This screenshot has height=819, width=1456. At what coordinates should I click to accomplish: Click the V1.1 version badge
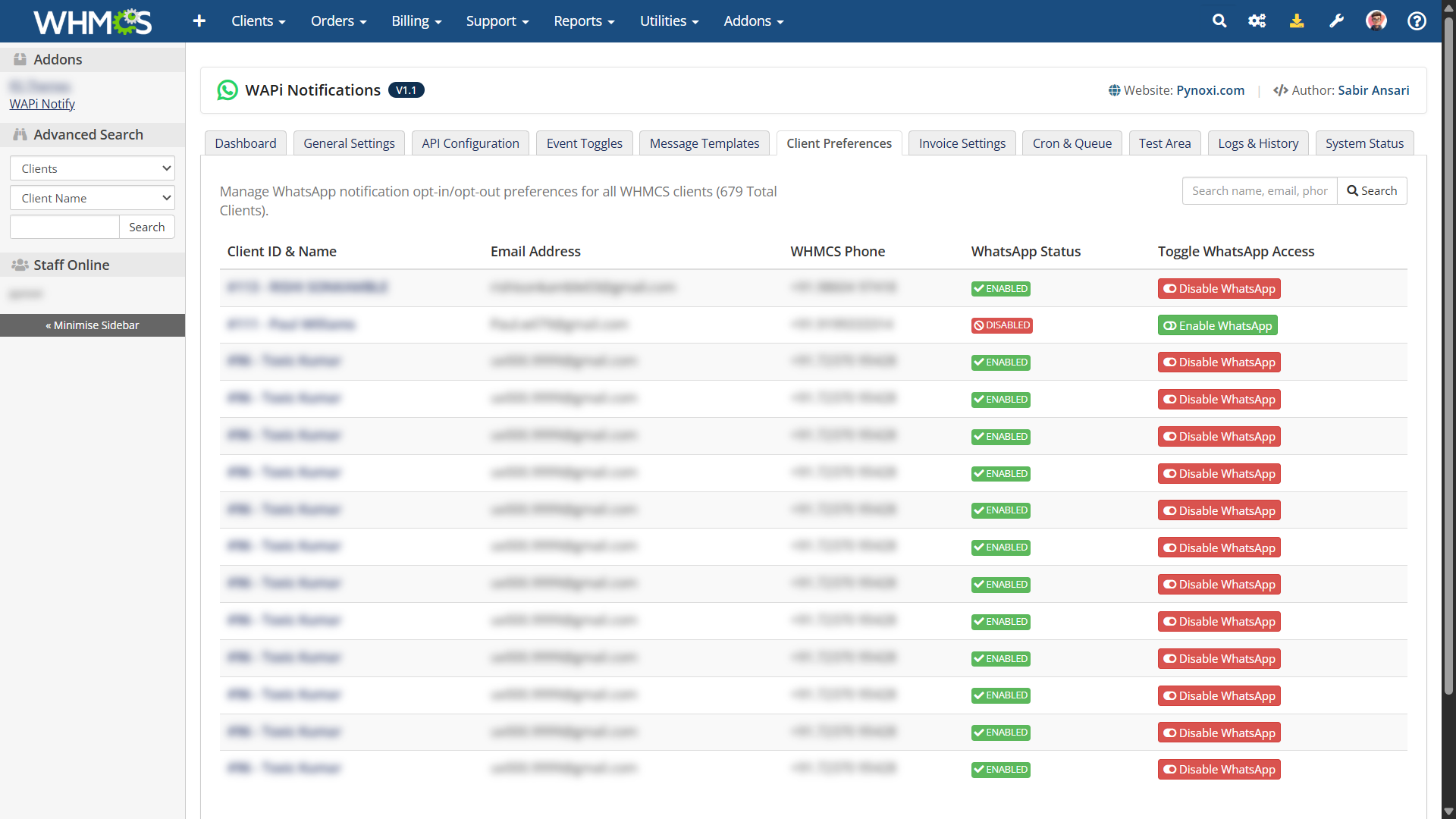[406, 90]
